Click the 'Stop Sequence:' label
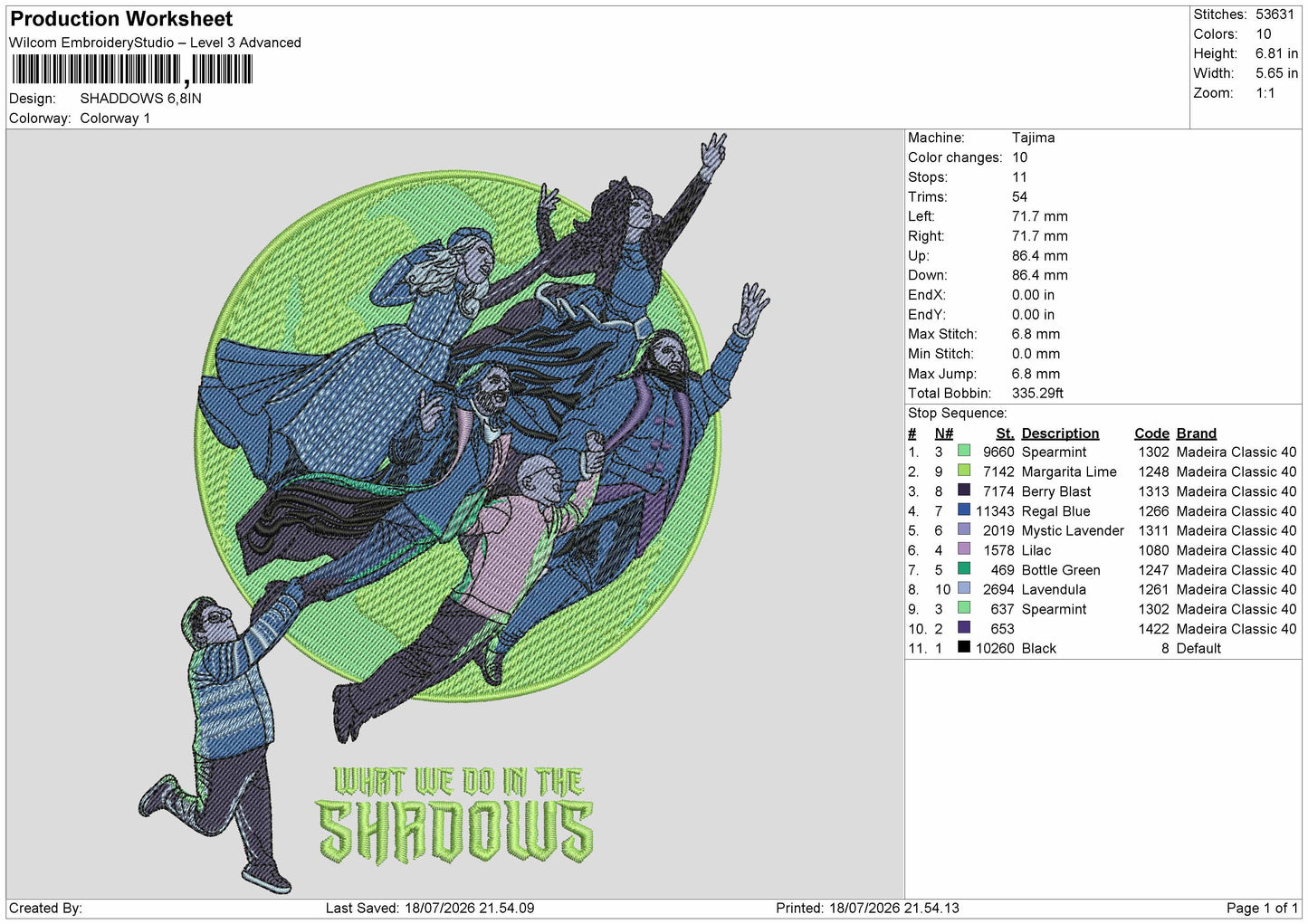The height and width of the screenshot is (924, 1308). click(x=957, y=414)
